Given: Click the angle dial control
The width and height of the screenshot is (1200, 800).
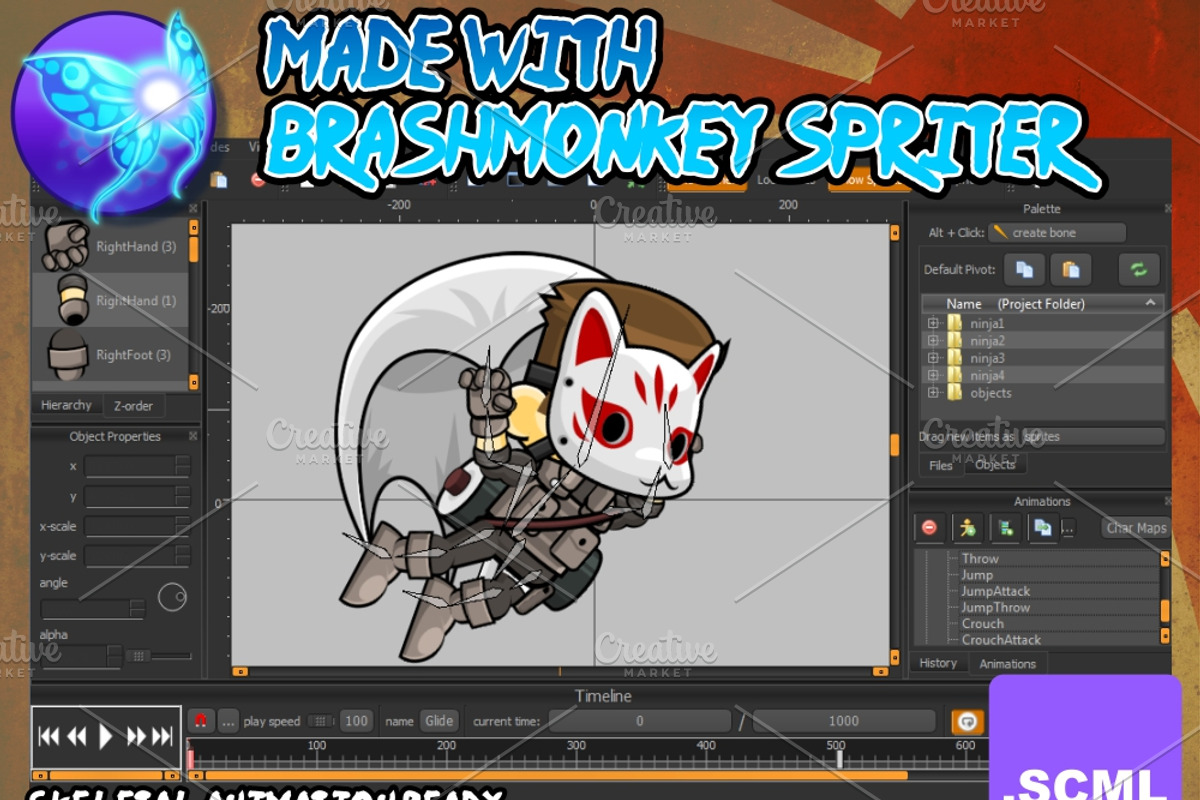Looking at the screenshot, I should [x=172, y=597].
